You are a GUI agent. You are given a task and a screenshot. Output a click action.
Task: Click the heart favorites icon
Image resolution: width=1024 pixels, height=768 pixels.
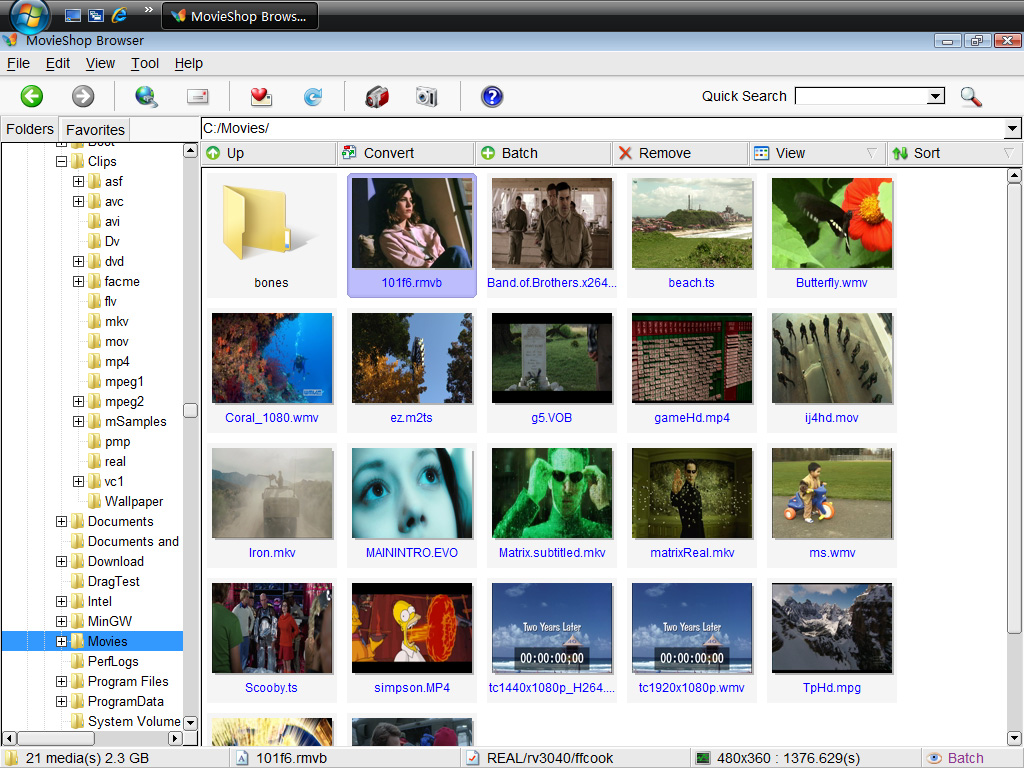click(261, 96)
